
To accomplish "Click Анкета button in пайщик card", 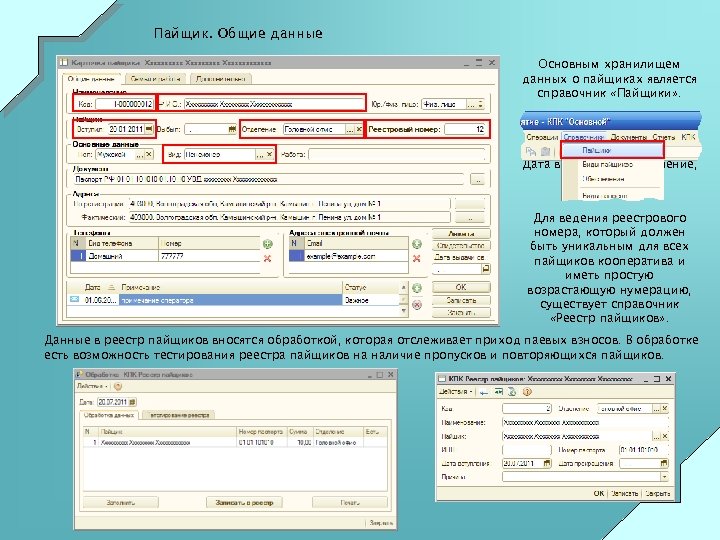I will coord(461,234).
